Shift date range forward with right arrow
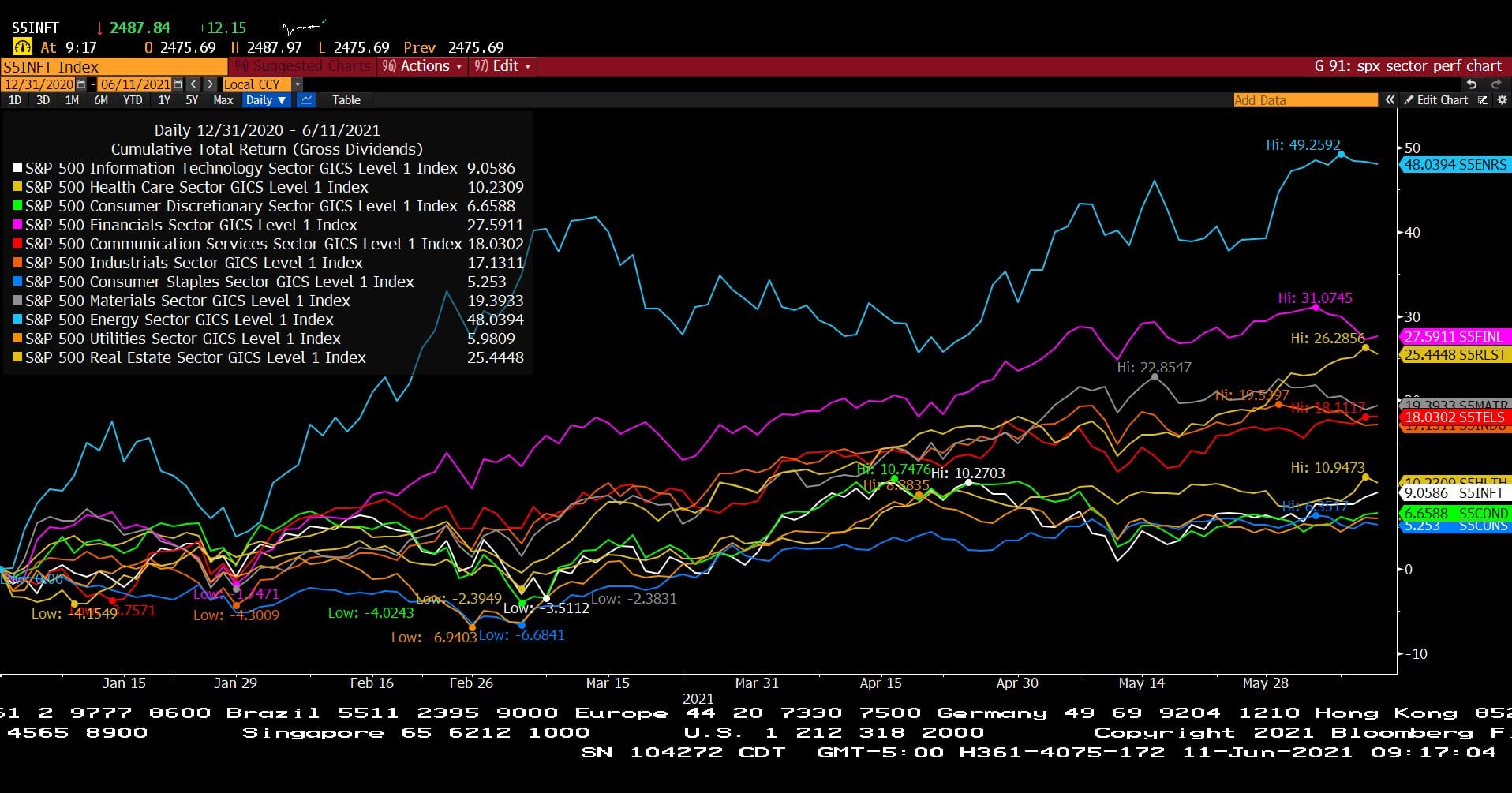 (210, 84)
